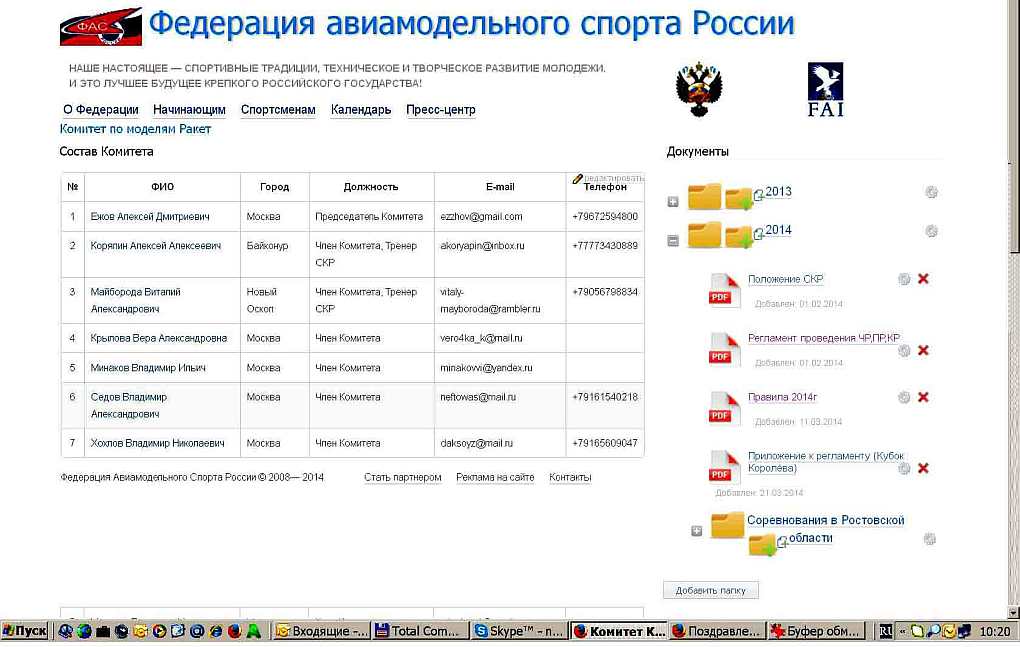Collapse the 2014 documents folder

(x=673, y=240)
